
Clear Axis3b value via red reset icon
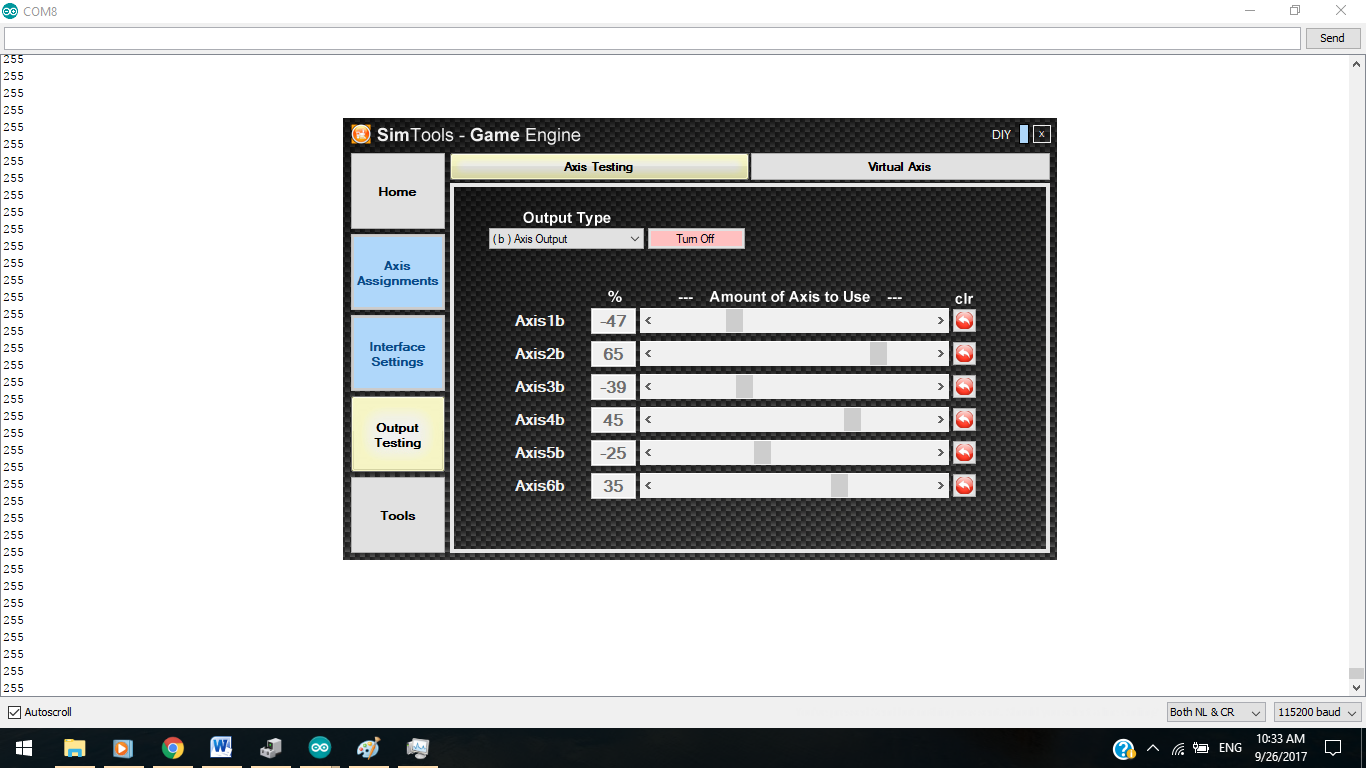[x=964, y=387]
